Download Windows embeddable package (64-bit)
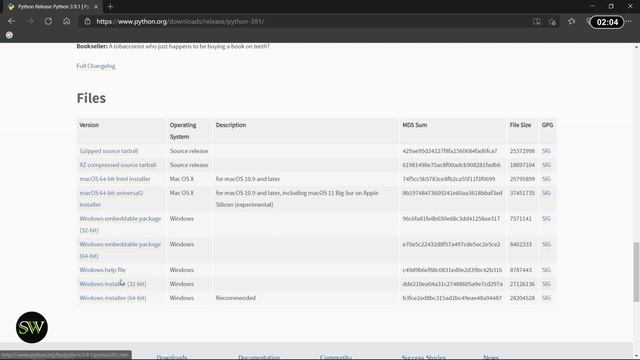This screenshot has width=640, height=360. pos(120,250)
